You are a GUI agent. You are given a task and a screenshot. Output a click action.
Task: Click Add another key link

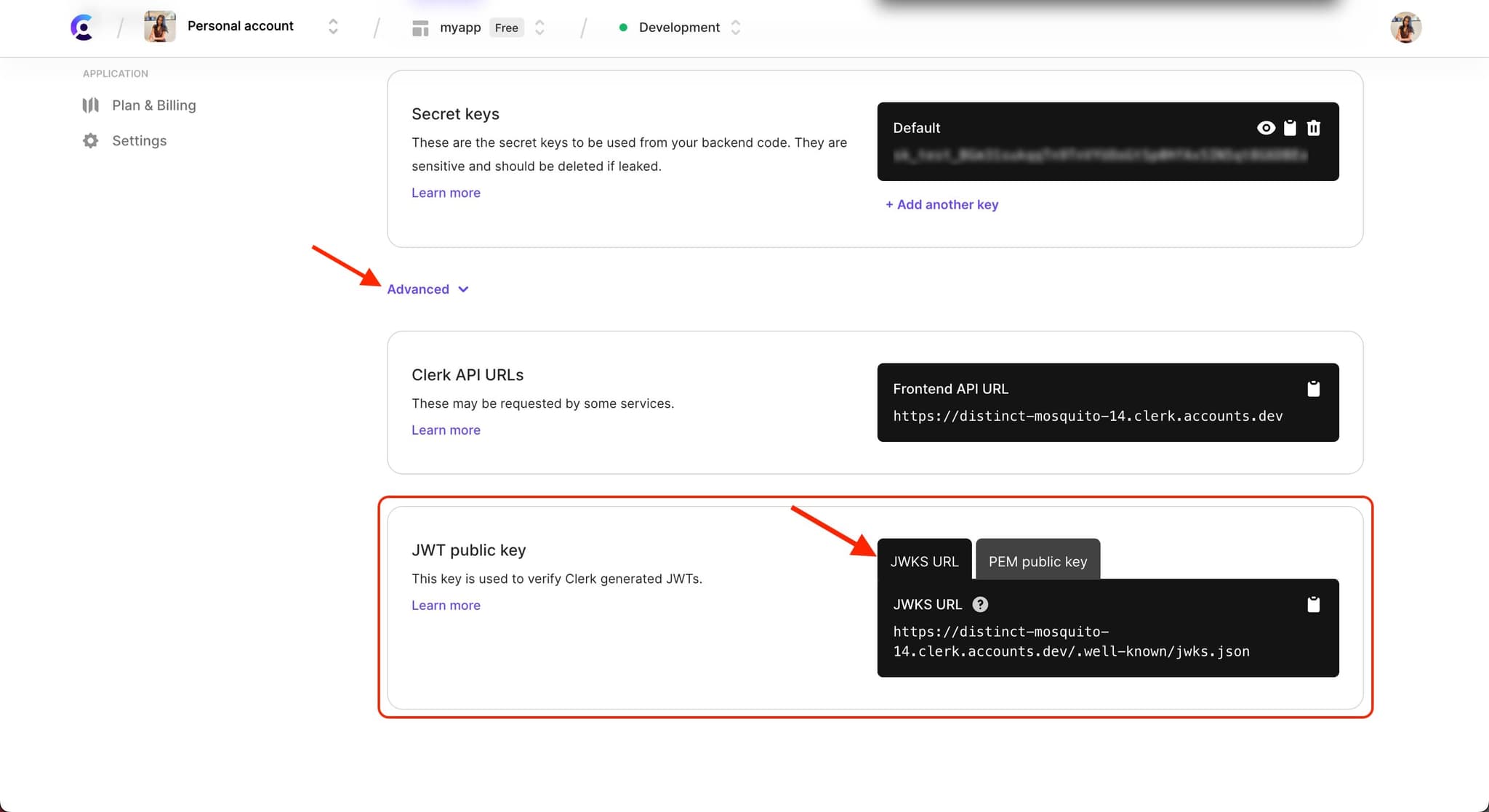pos(941,204)
